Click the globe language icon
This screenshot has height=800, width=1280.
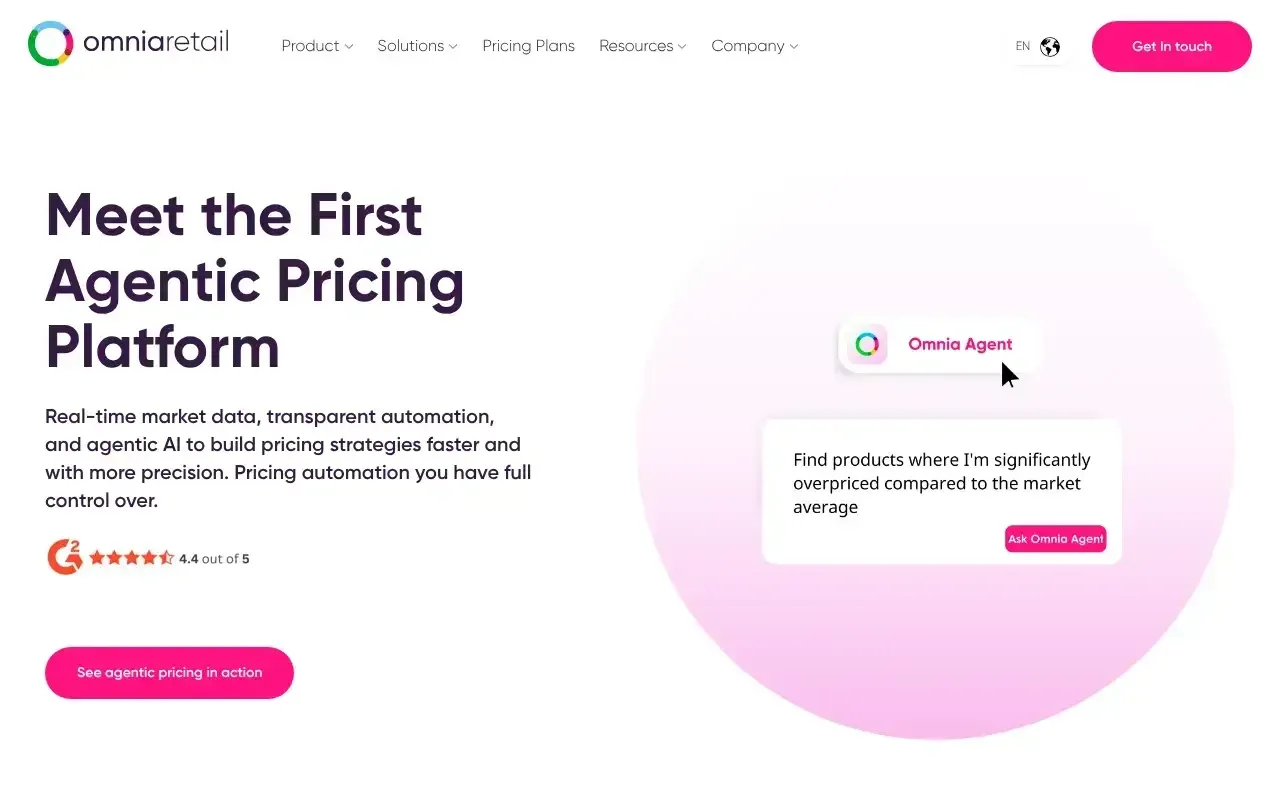[x=1050, y=47]
